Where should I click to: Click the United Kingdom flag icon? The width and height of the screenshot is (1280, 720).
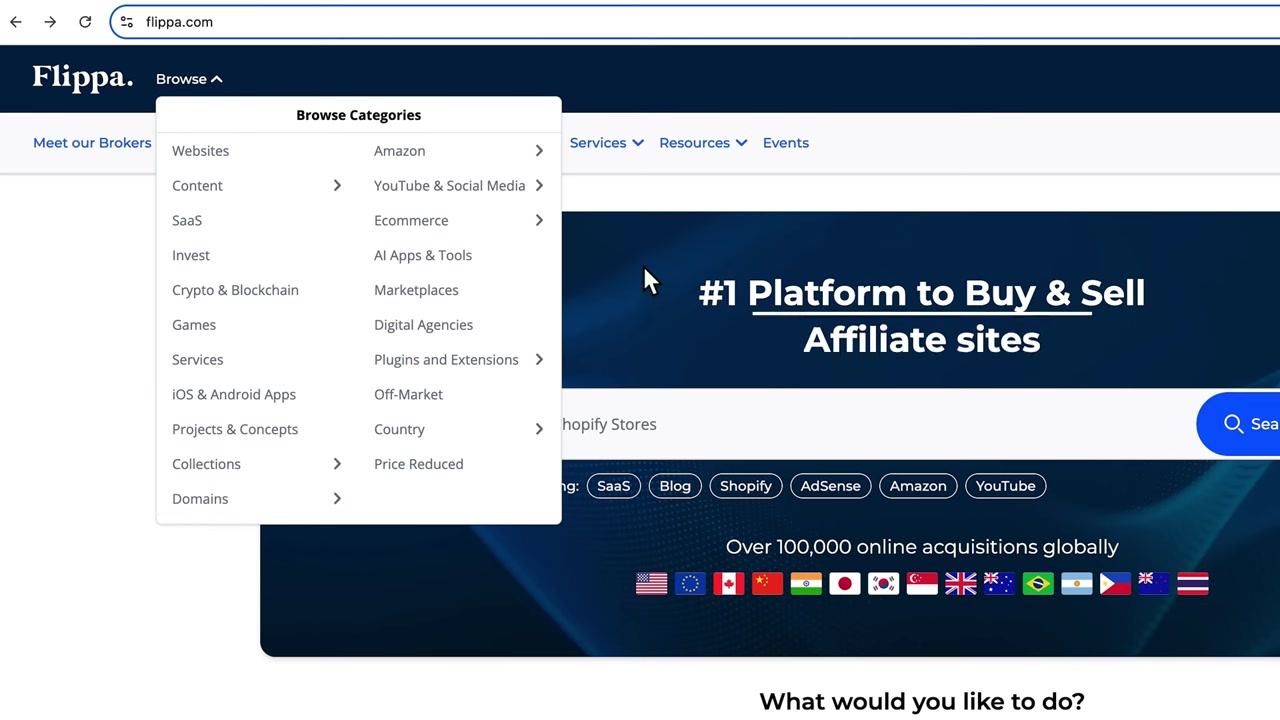(x=960, y=583)
